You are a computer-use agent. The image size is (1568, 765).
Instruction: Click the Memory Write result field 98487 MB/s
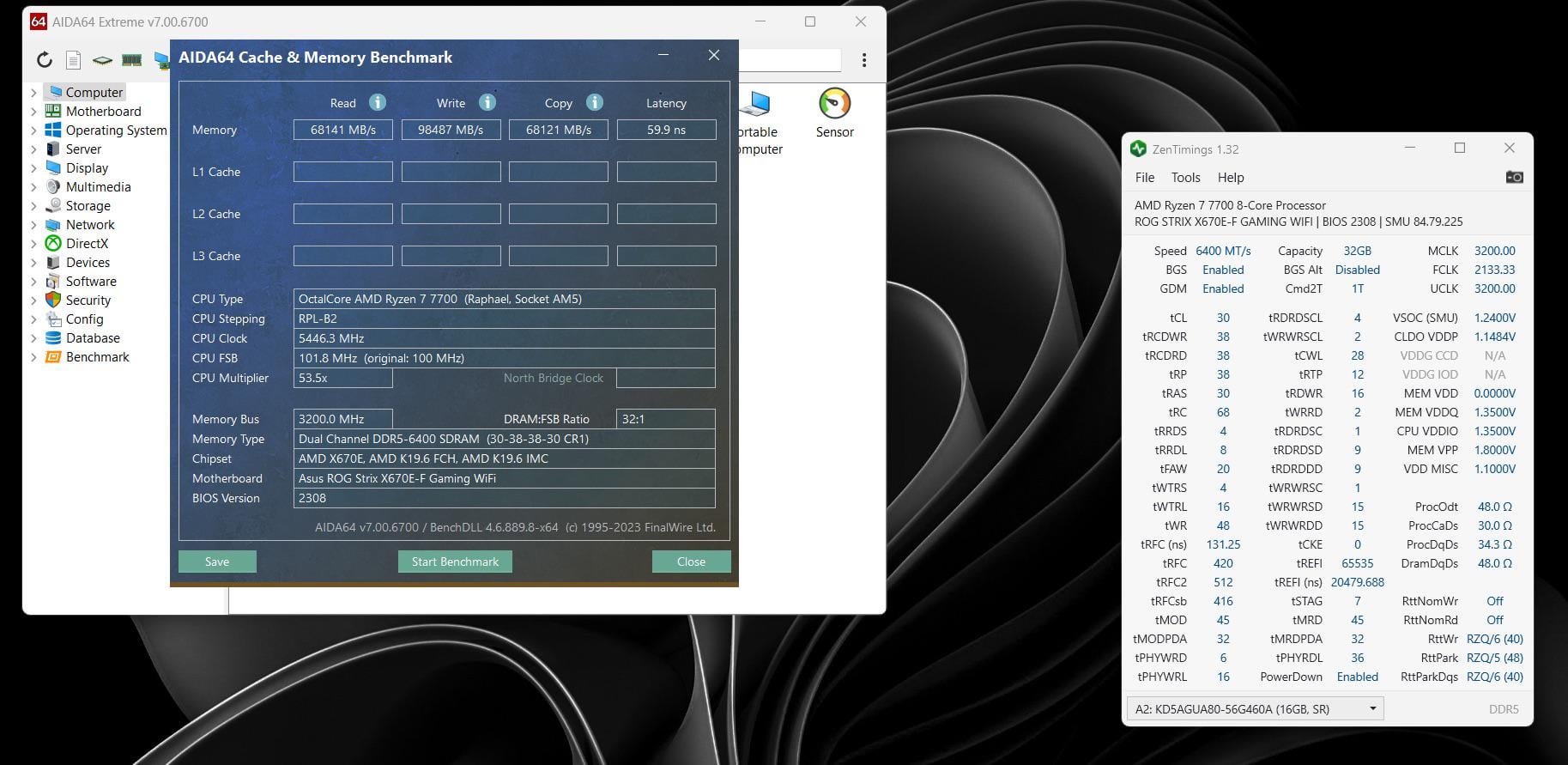[451, 130]
